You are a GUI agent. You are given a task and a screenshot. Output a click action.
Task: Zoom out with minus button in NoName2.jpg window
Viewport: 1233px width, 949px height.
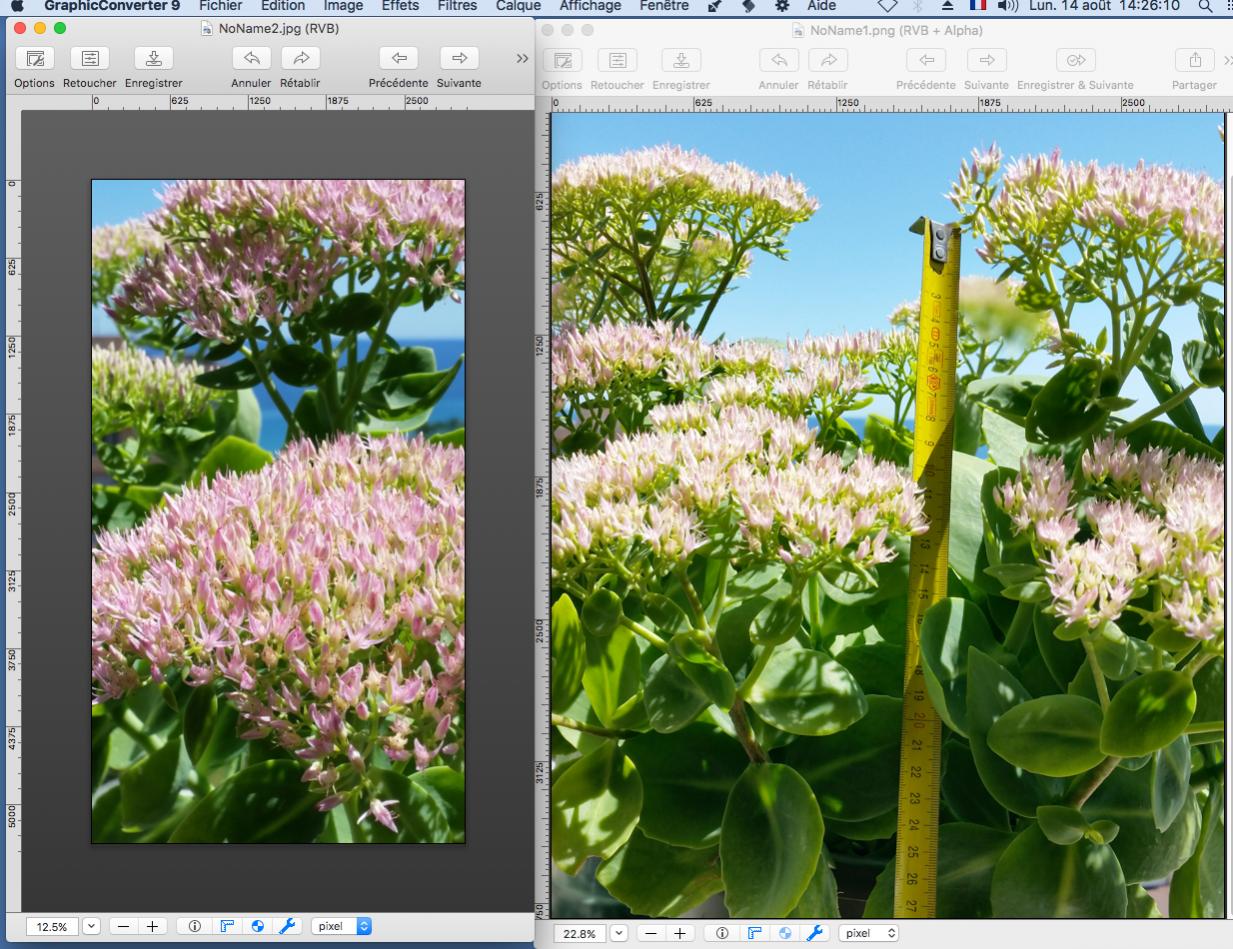click(123, 927)
